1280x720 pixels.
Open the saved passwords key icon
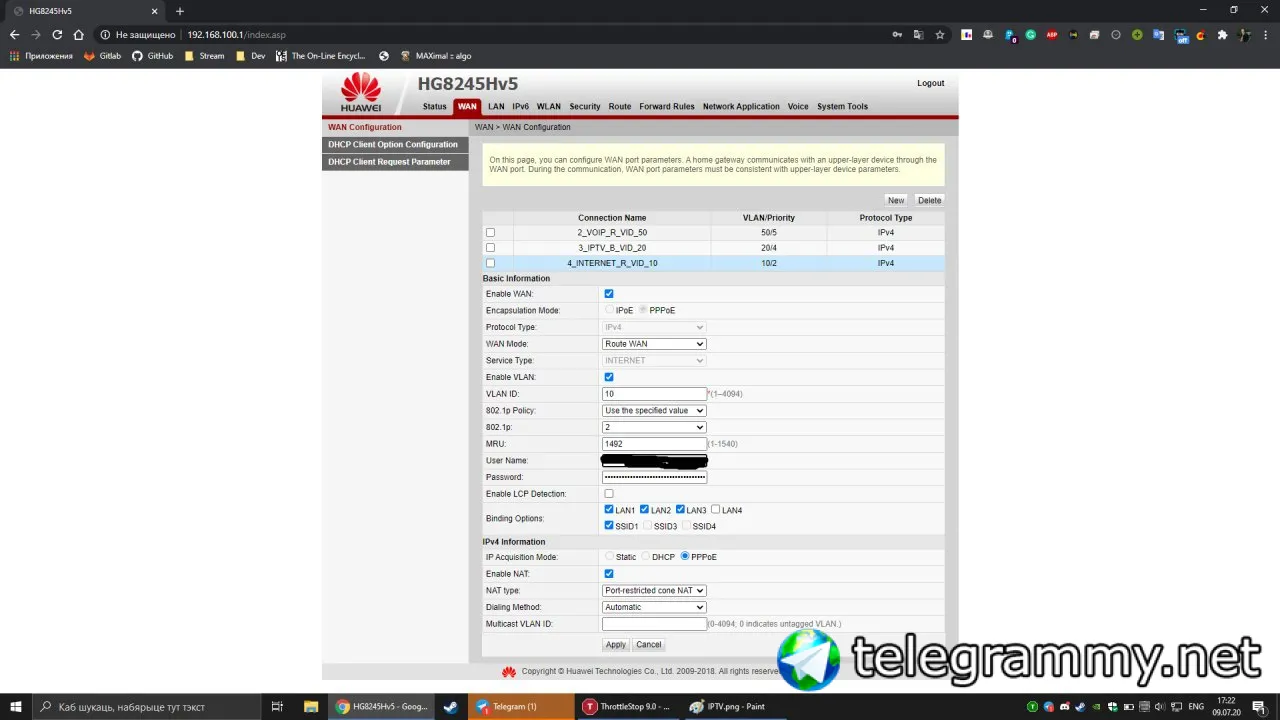897,34
